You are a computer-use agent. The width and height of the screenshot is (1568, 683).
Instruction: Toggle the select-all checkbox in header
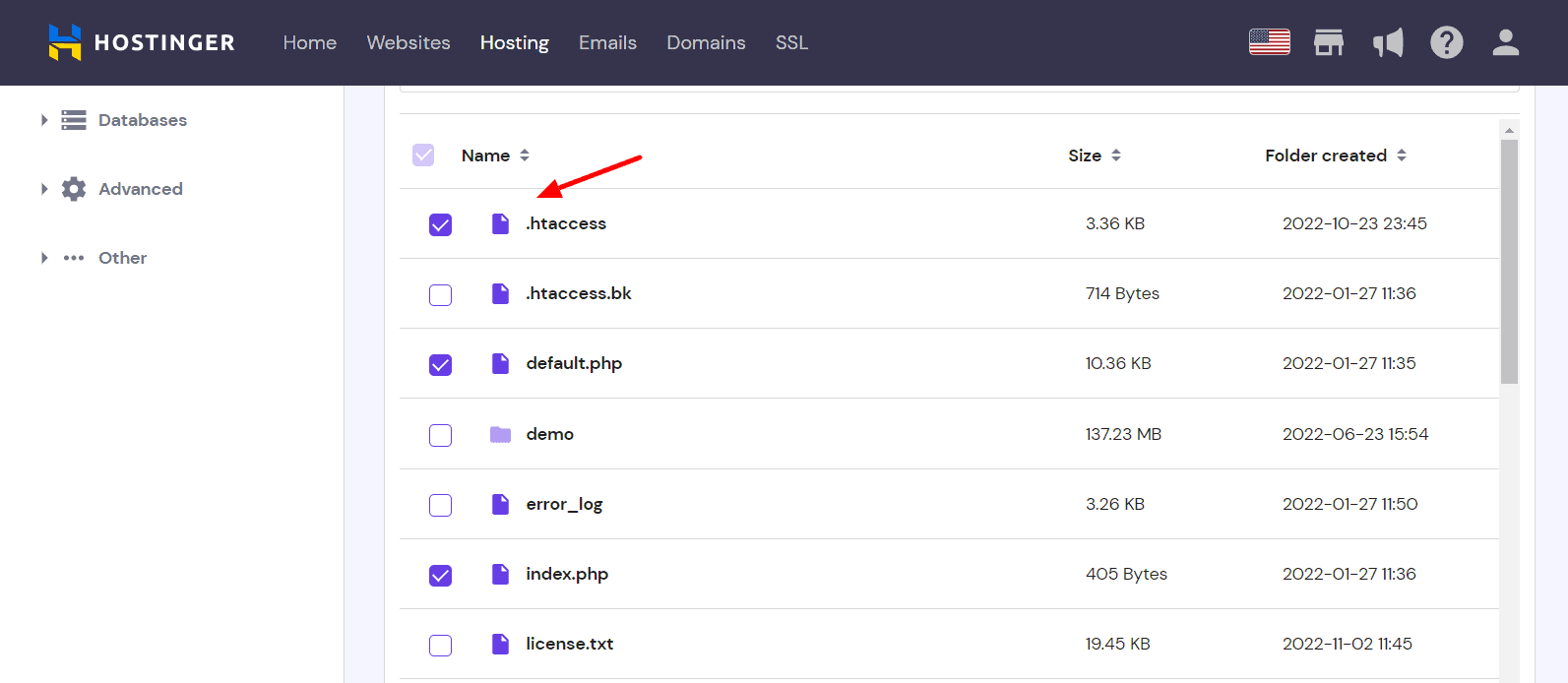[423, 155]
